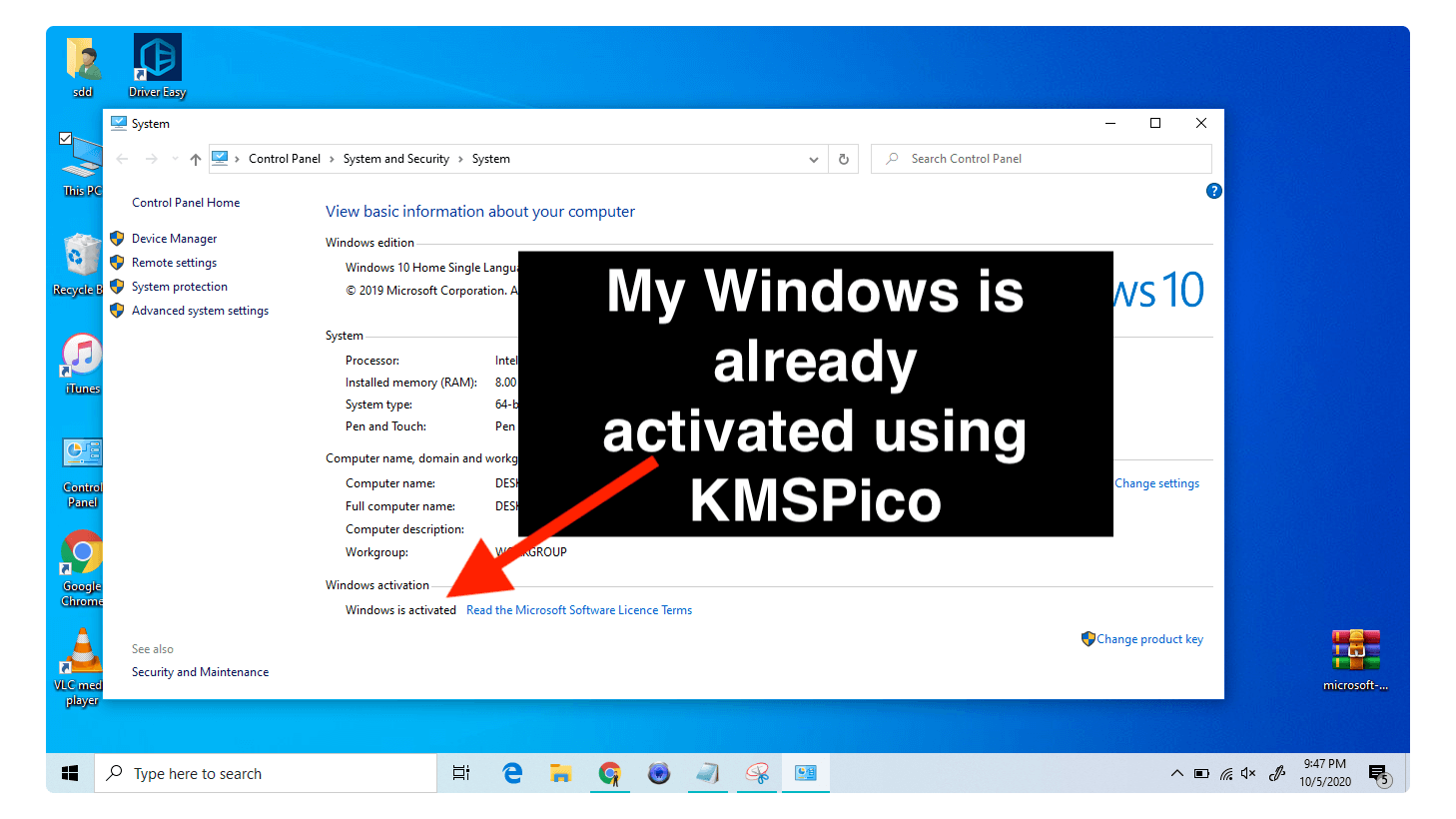Open File Explorer from the taskbar

click(561, 773)
